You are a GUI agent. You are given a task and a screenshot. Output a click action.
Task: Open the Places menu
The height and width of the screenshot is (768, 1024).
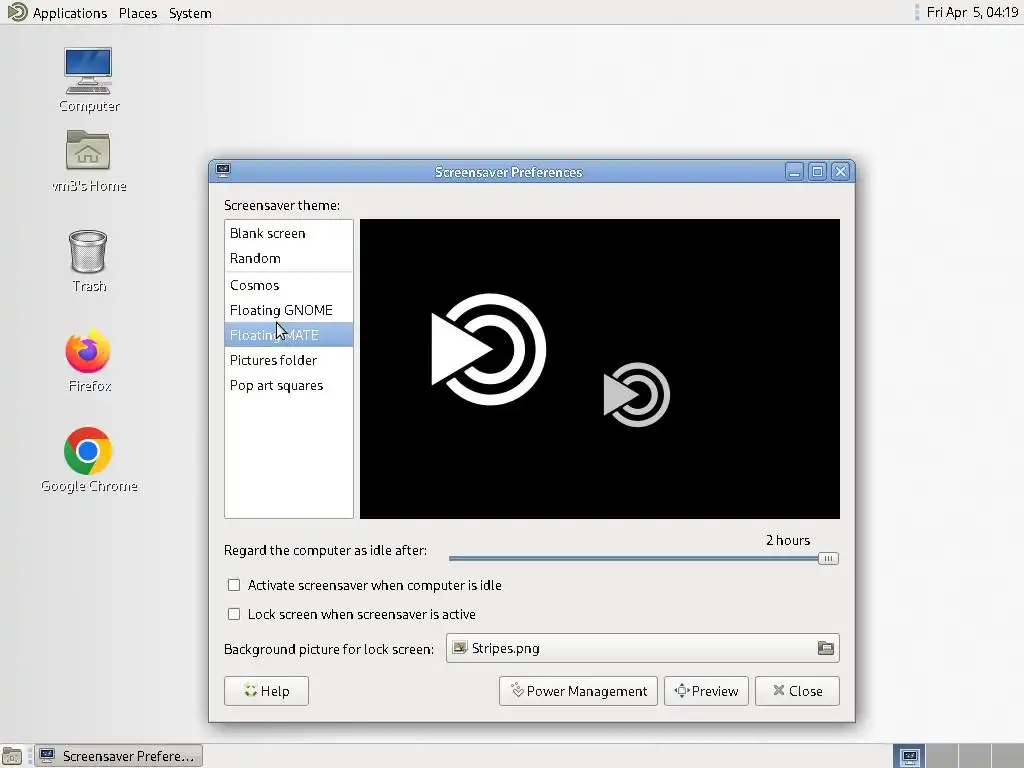[x=138, y=13]
